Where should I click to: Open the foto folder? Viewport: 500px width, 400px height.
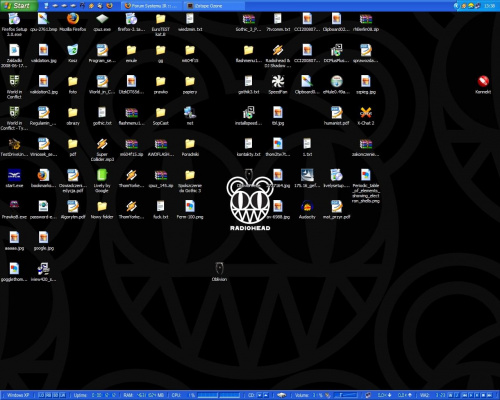(73, 85)
